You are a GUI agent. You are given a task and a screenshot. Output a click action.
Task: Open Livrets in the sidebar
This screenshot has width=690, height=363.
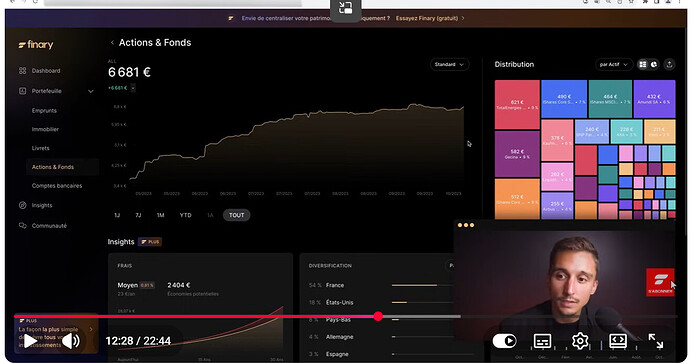[40, 148]
